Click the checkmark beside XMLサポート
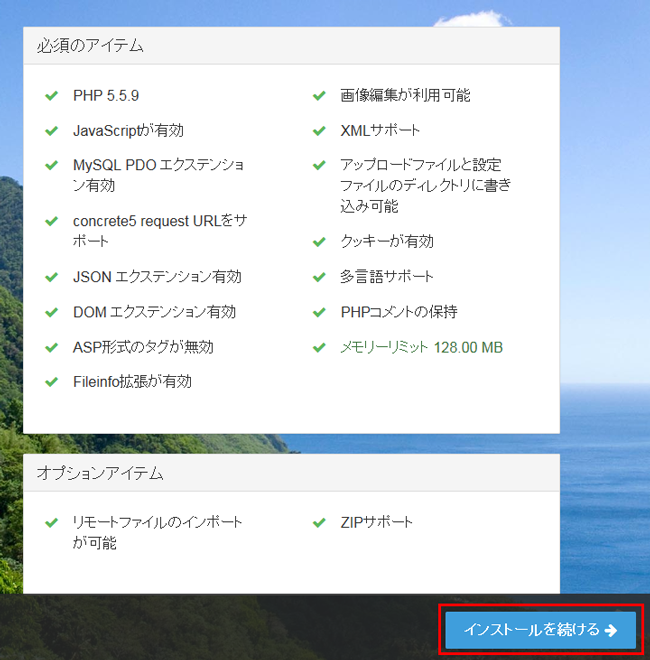650x660 pixels. coord(319,131)
